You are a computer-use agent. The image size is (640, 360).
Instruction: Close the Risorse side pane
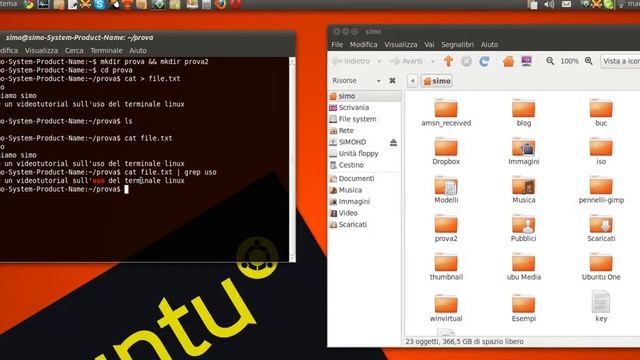pyautogui.click(x=392, y=80)
